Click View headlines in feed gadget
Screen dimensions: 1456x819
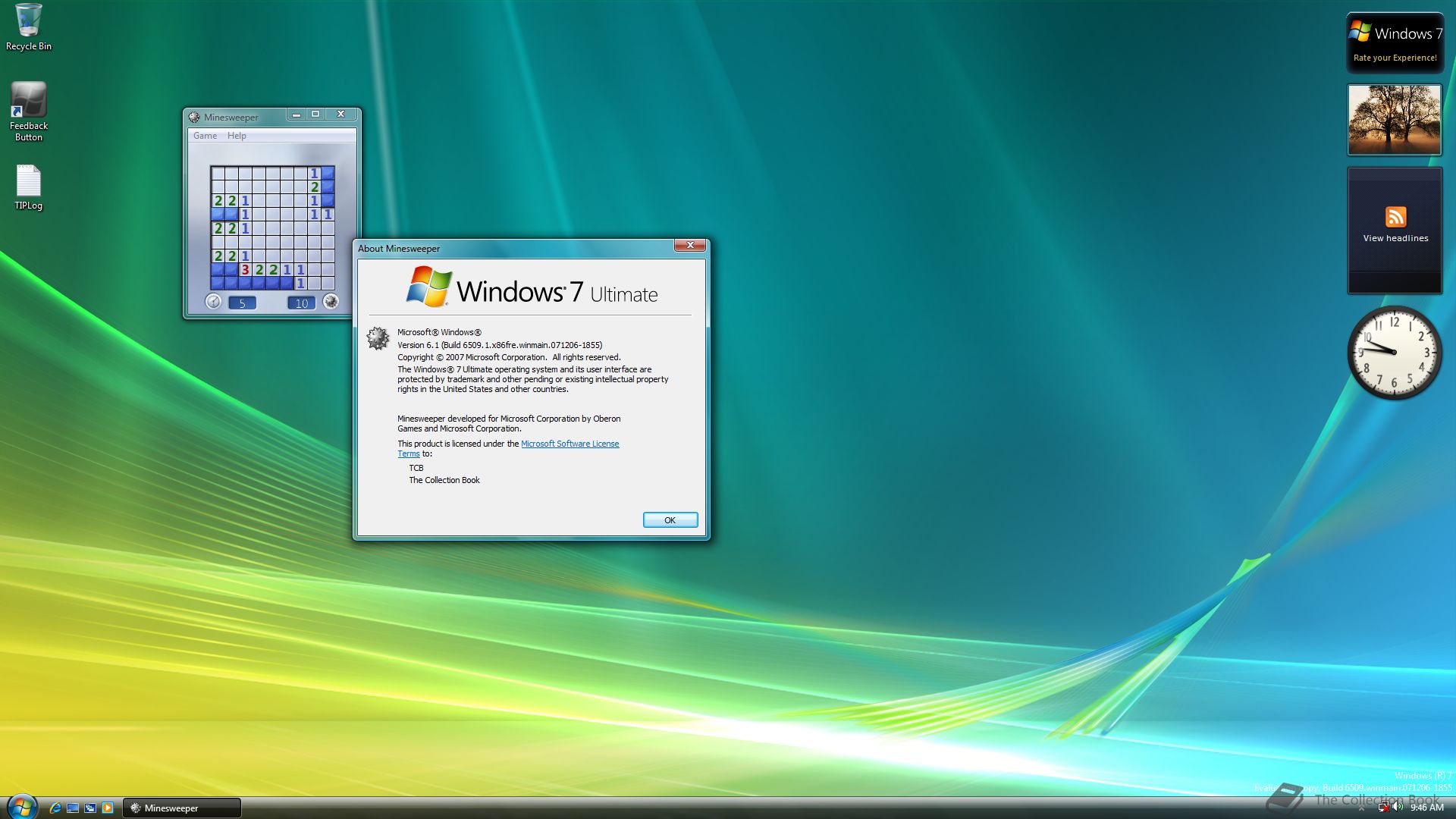point(1395,238)
